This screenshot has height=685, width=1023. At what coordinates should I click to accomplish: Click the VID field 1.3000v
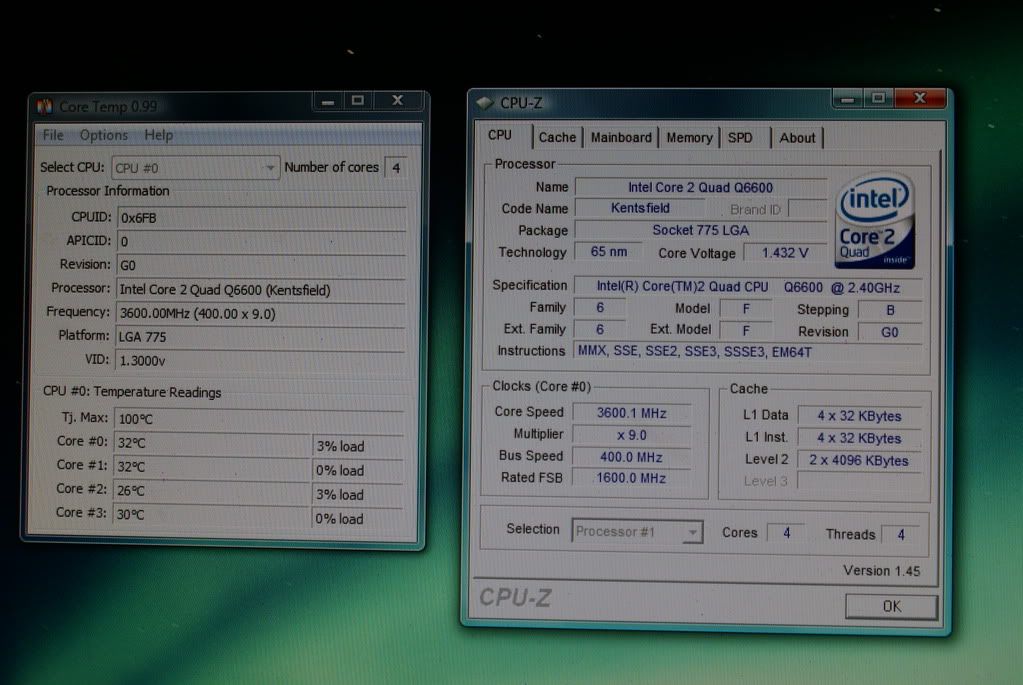tap(260, 361)
